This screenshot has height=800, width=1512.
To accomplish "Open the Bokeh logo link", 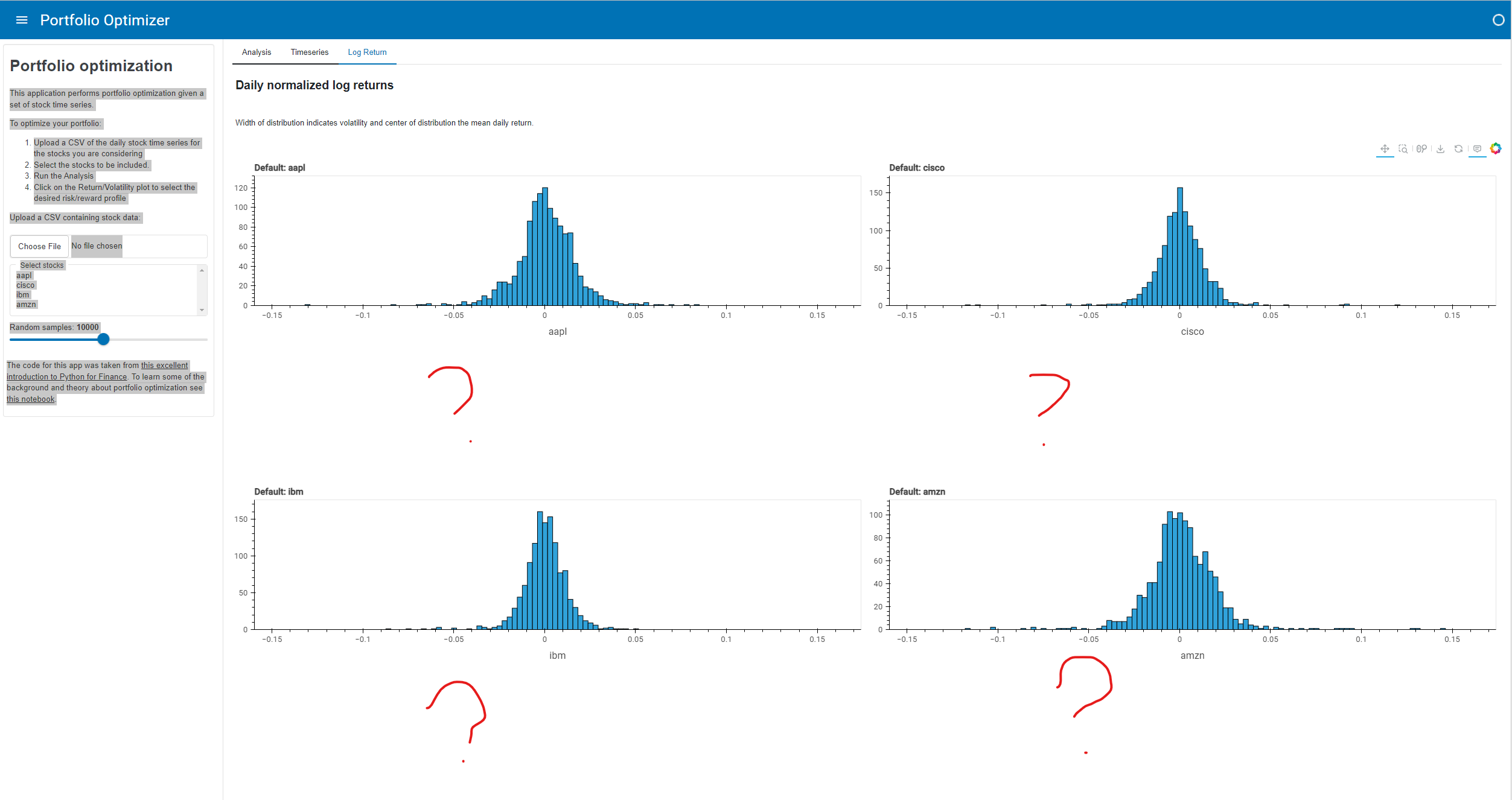I will pyautogui.click(x=1496, y=148).
